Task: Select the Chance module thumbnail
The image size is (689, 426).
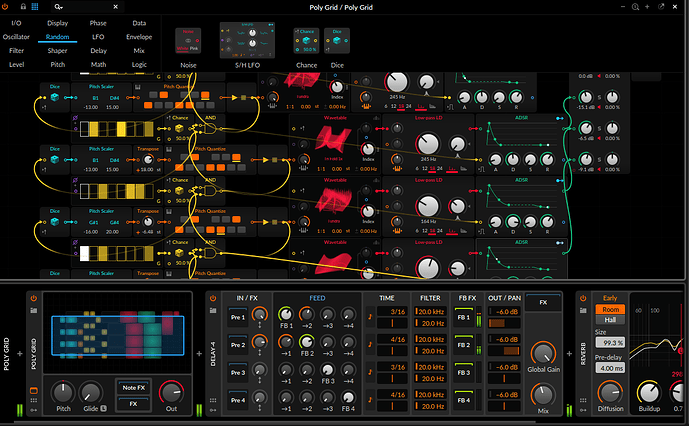Action: click(x=306, y=41)
